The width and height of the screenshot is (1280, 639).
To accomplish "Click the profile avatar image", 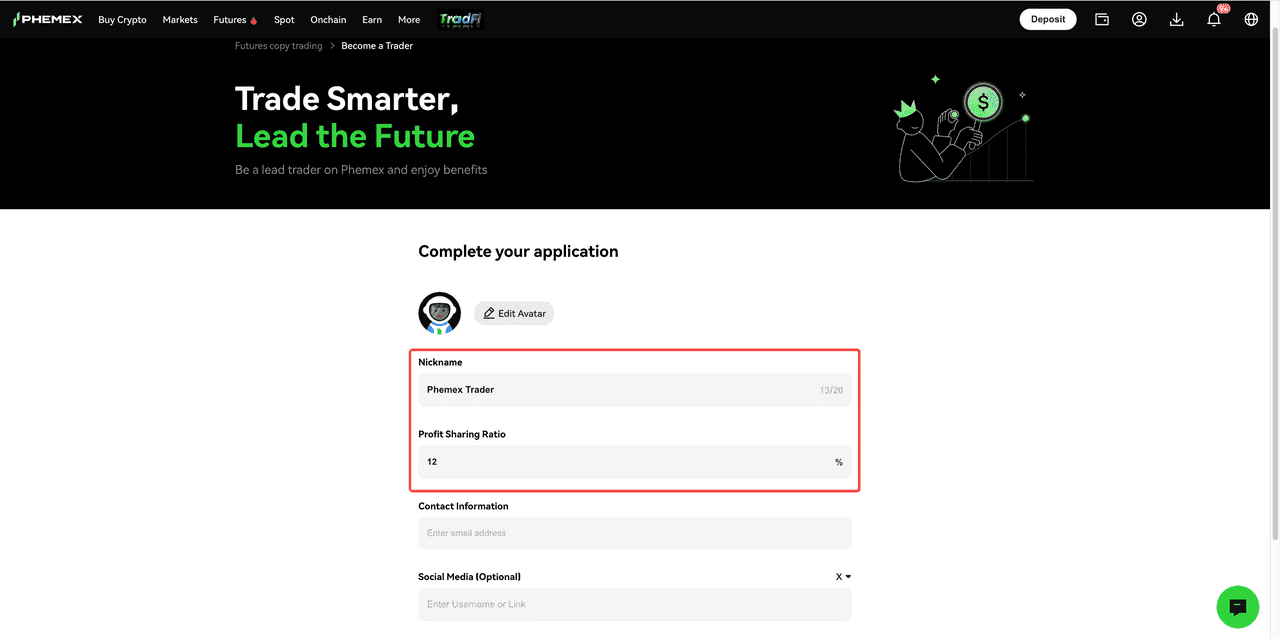I will point(439,313).
